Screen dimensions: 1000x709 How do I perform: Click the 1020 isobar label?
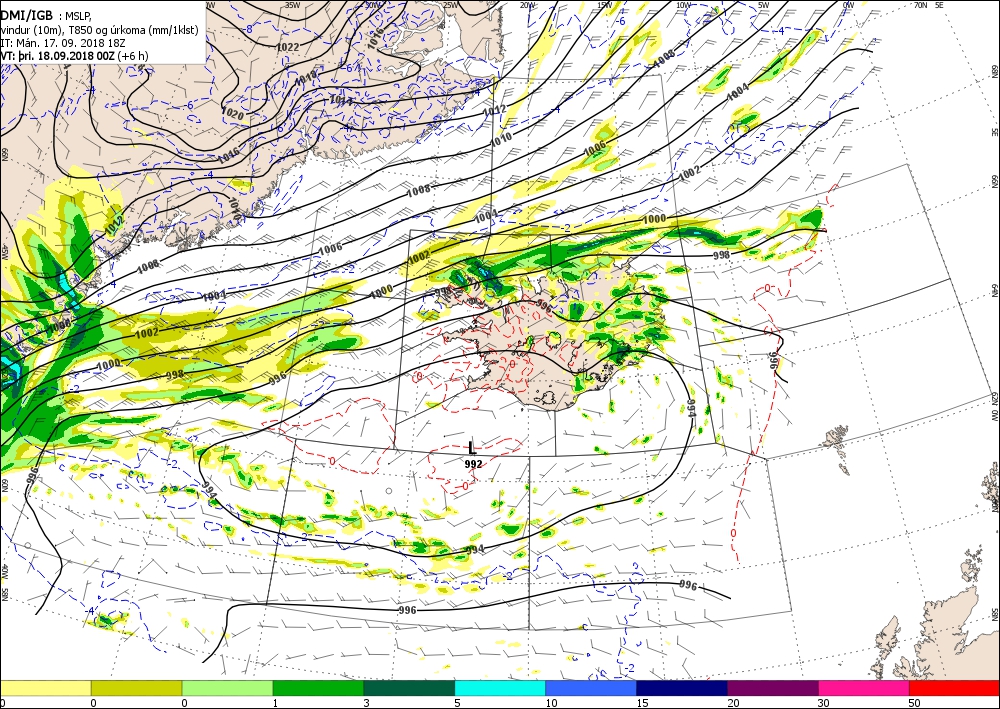232,114
